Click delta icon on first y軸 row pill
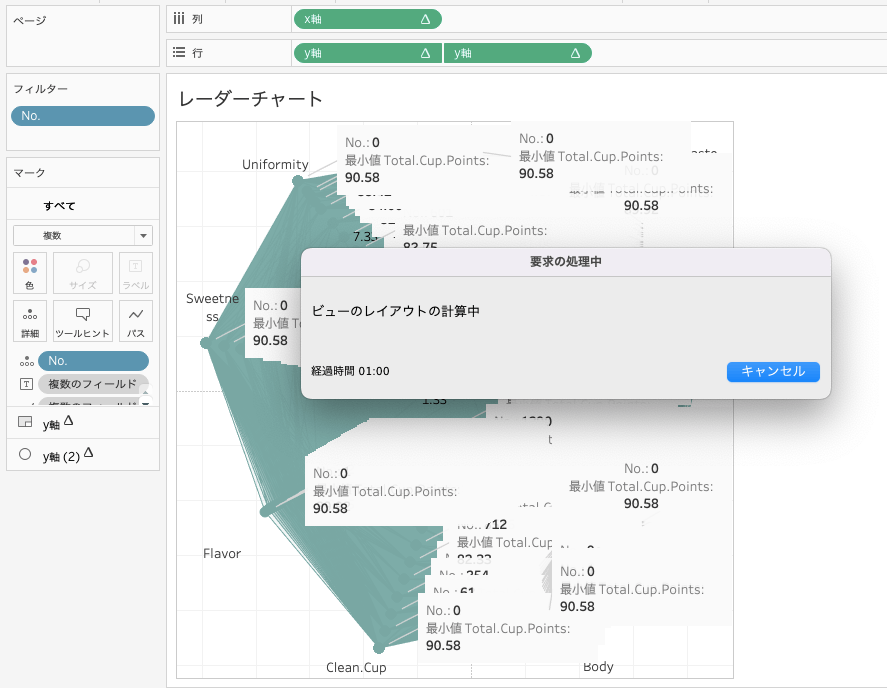This screenshot has width=887, height=688. coord(425,53)
